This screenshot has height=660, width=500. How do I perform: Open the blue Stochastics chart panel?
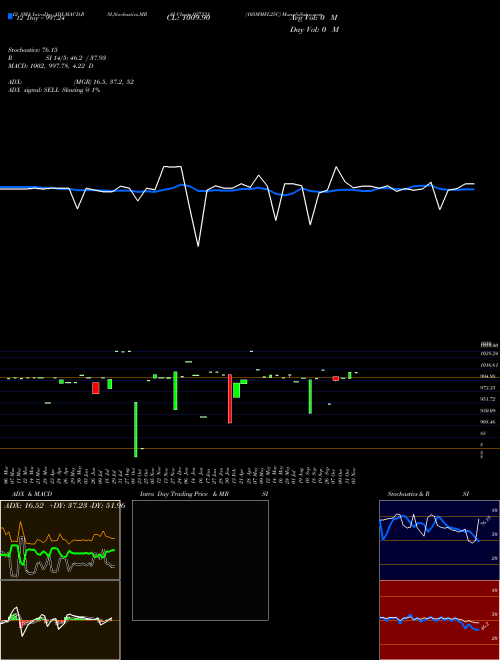pos(439,540)
